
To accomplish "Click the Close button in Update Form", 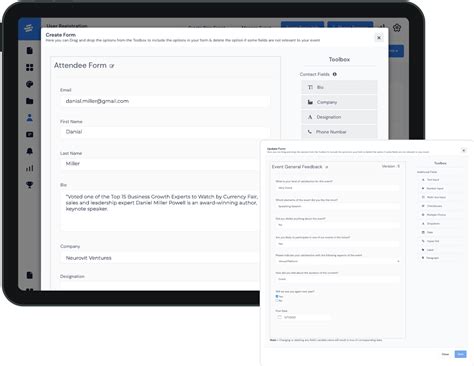I will 445,354.
